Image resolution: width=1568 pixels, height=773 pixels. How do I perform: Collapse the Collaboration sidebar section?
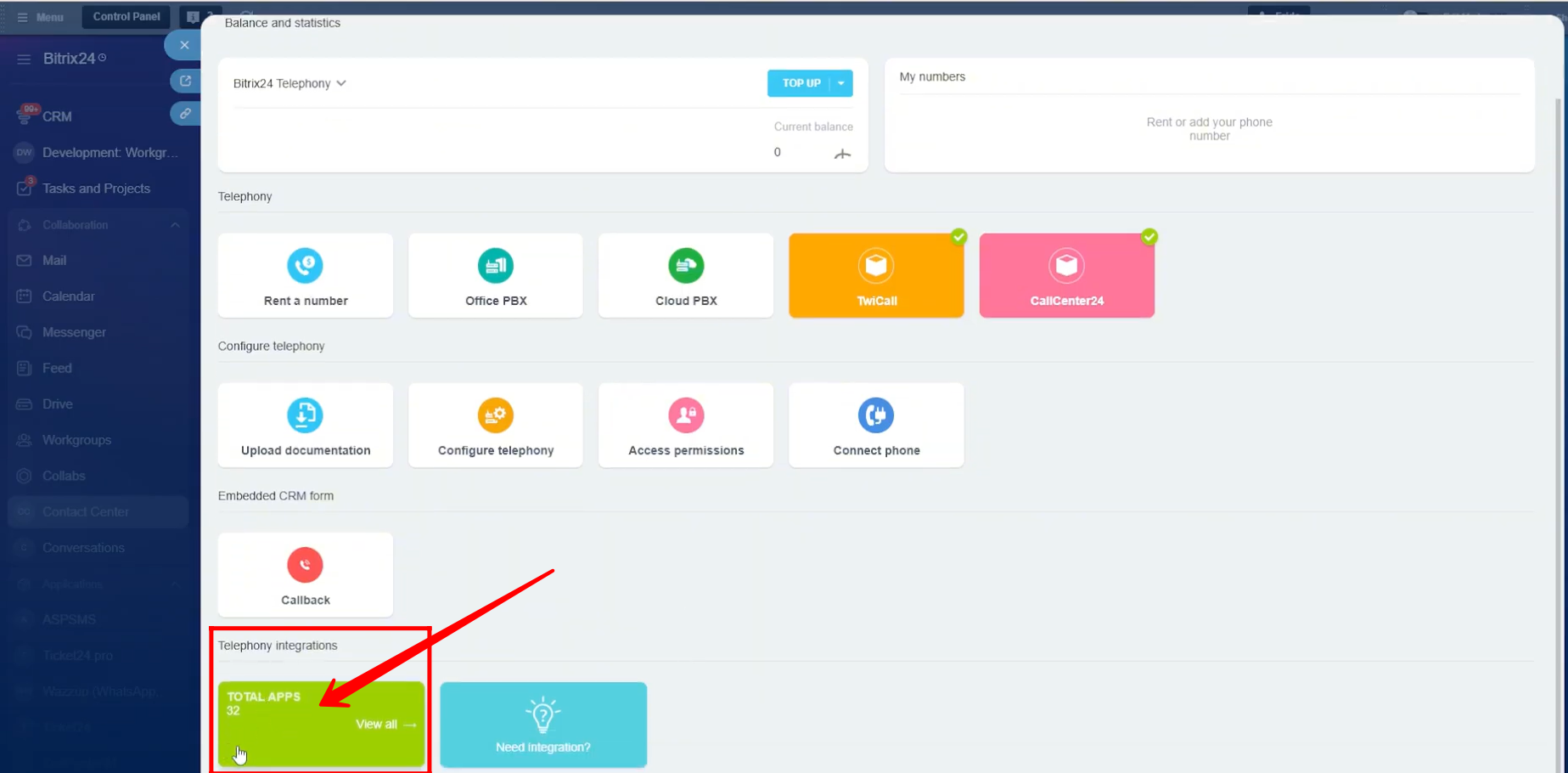click(175, 225)
